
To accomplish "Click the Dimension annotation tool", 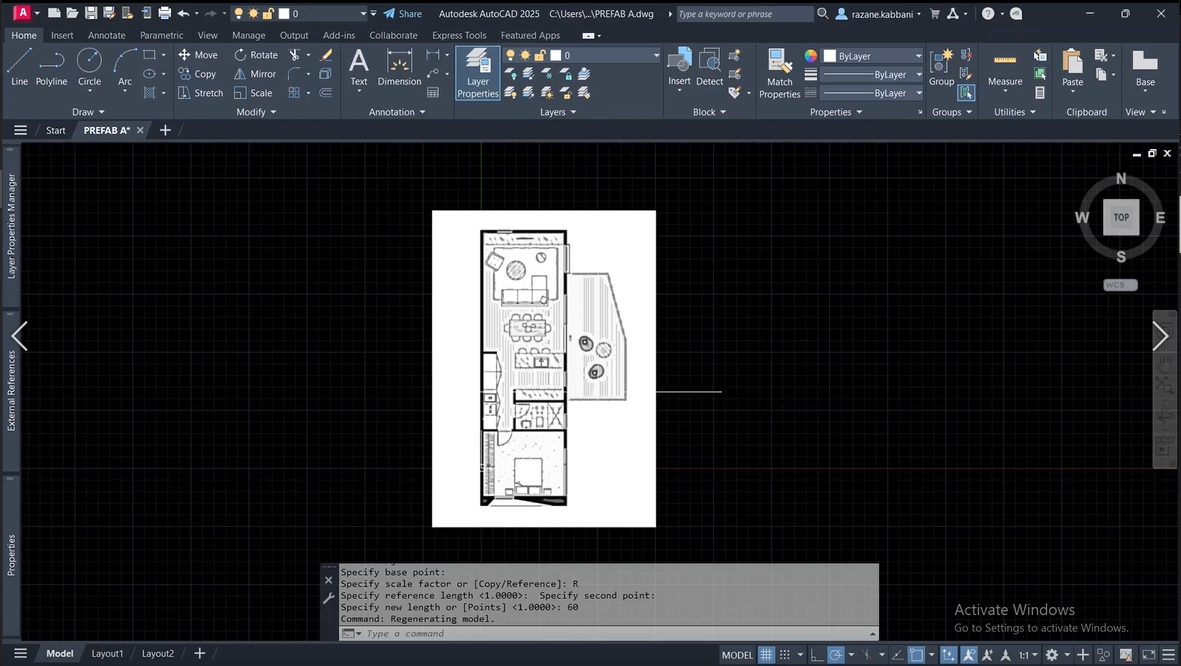I will (x=399, y=68).
